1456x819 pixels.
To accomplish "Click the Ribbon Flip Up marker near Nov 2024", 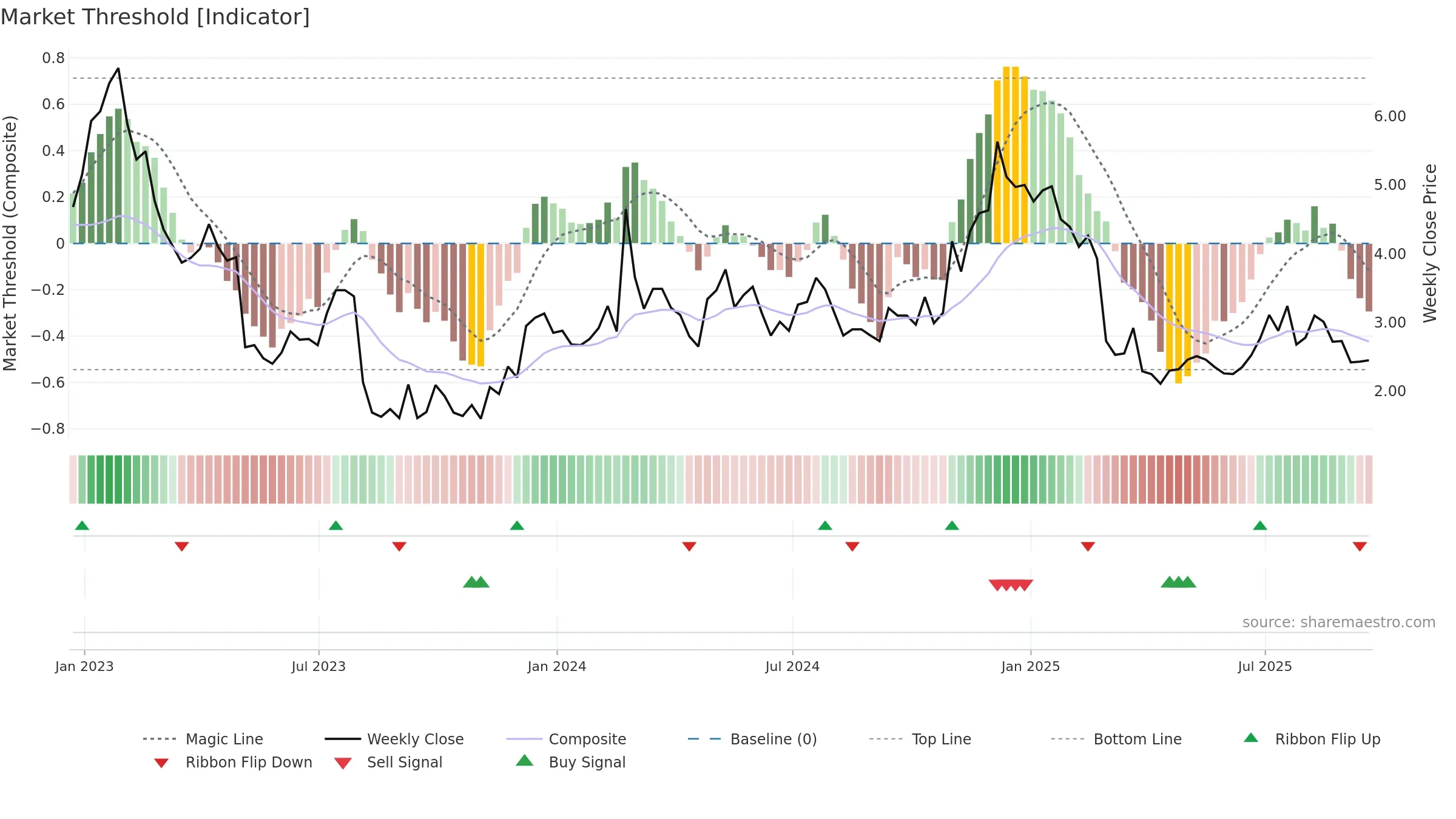I will [952, 525].
